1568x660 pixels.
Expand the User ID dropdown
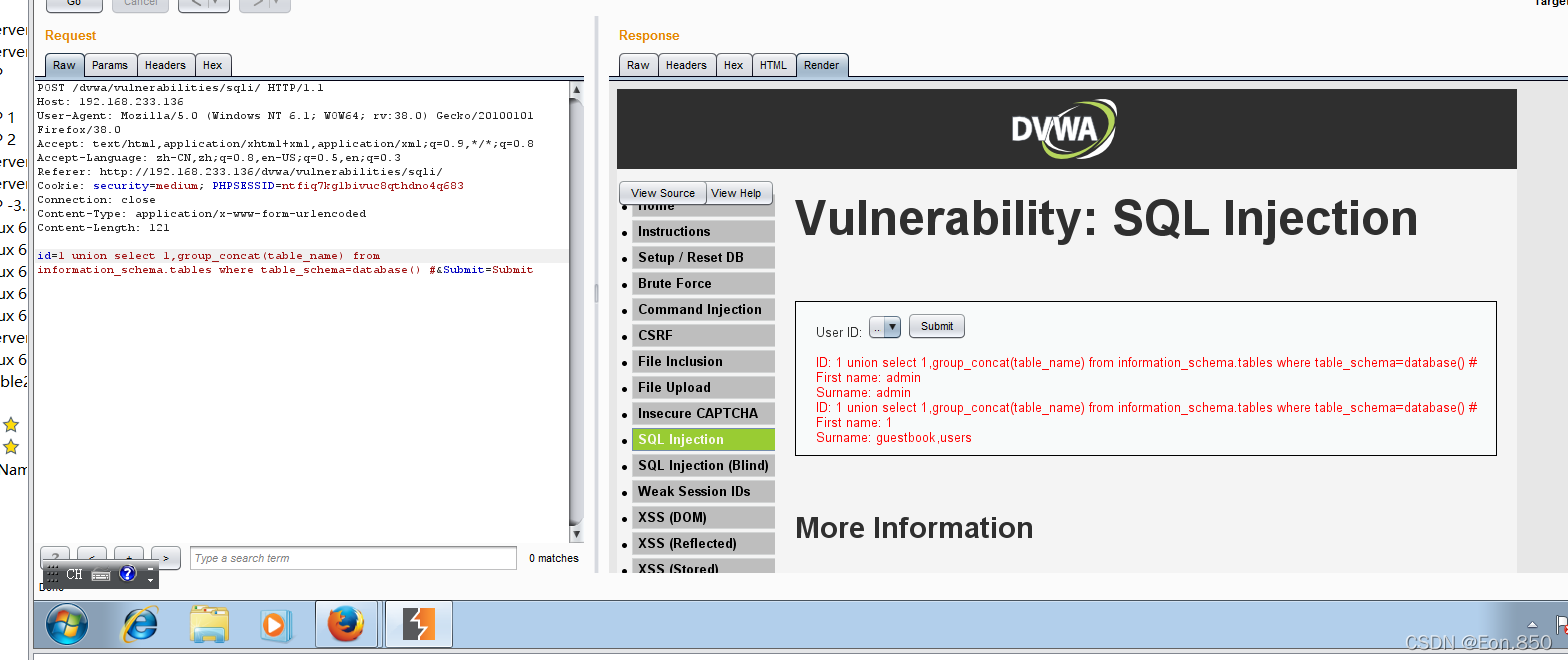coord(885,327)
